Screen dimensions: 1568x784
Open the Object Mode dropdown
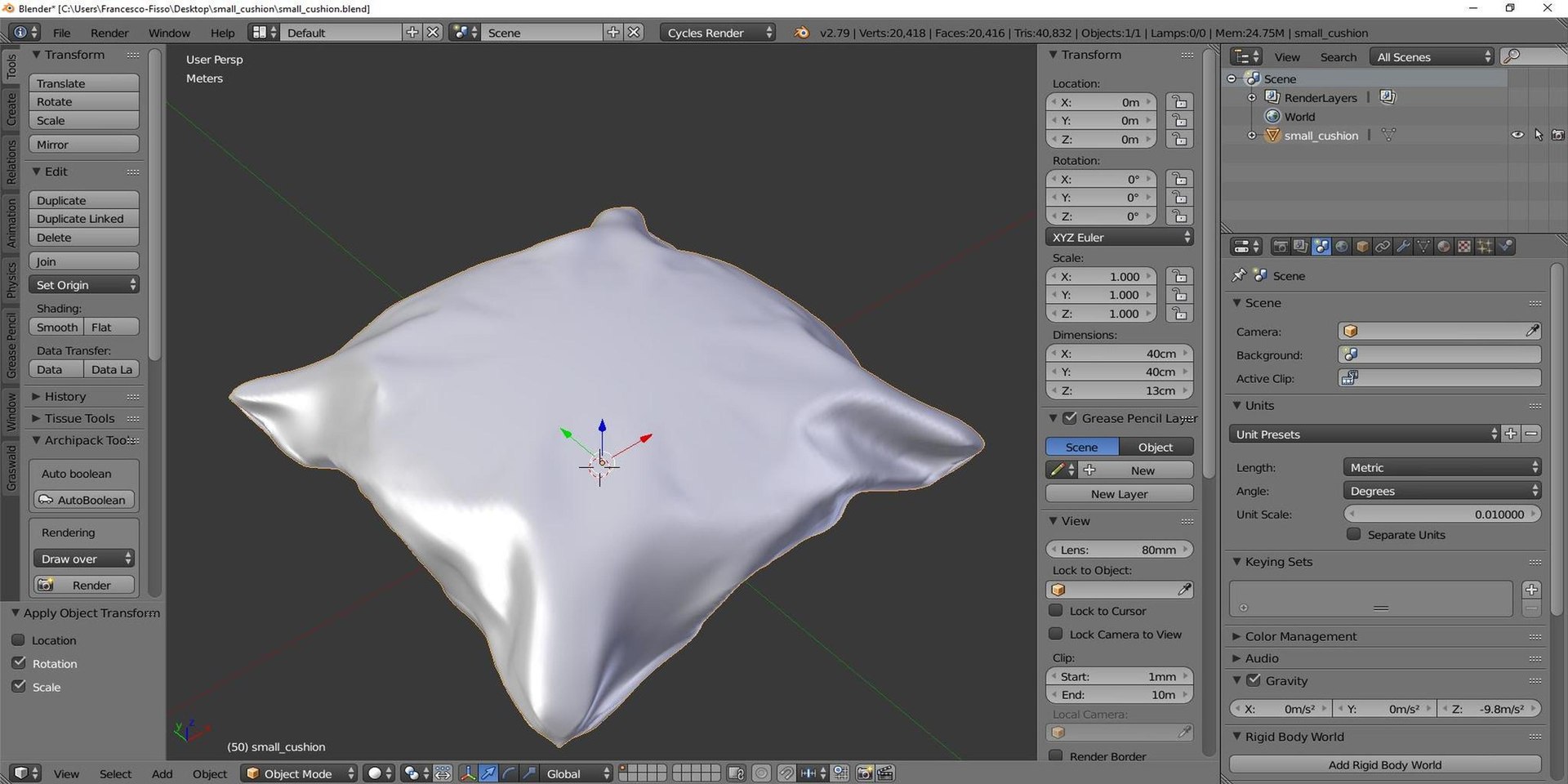[300, 773]
